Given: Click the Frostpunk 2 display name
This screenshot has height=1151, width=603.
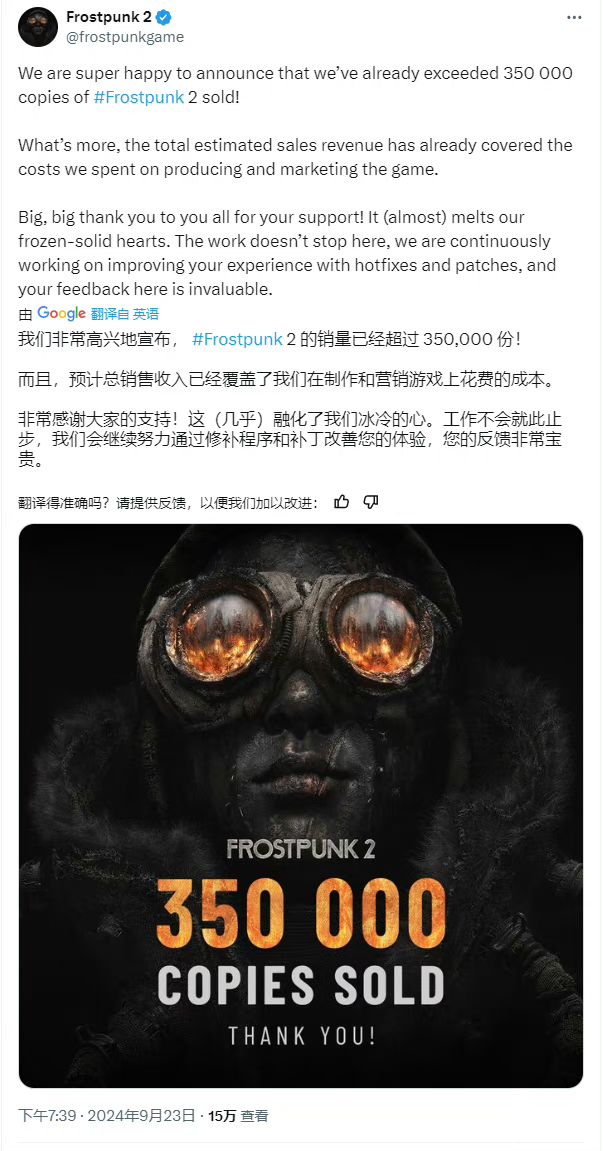Looking at the screenshot, I should coord(109,18).
